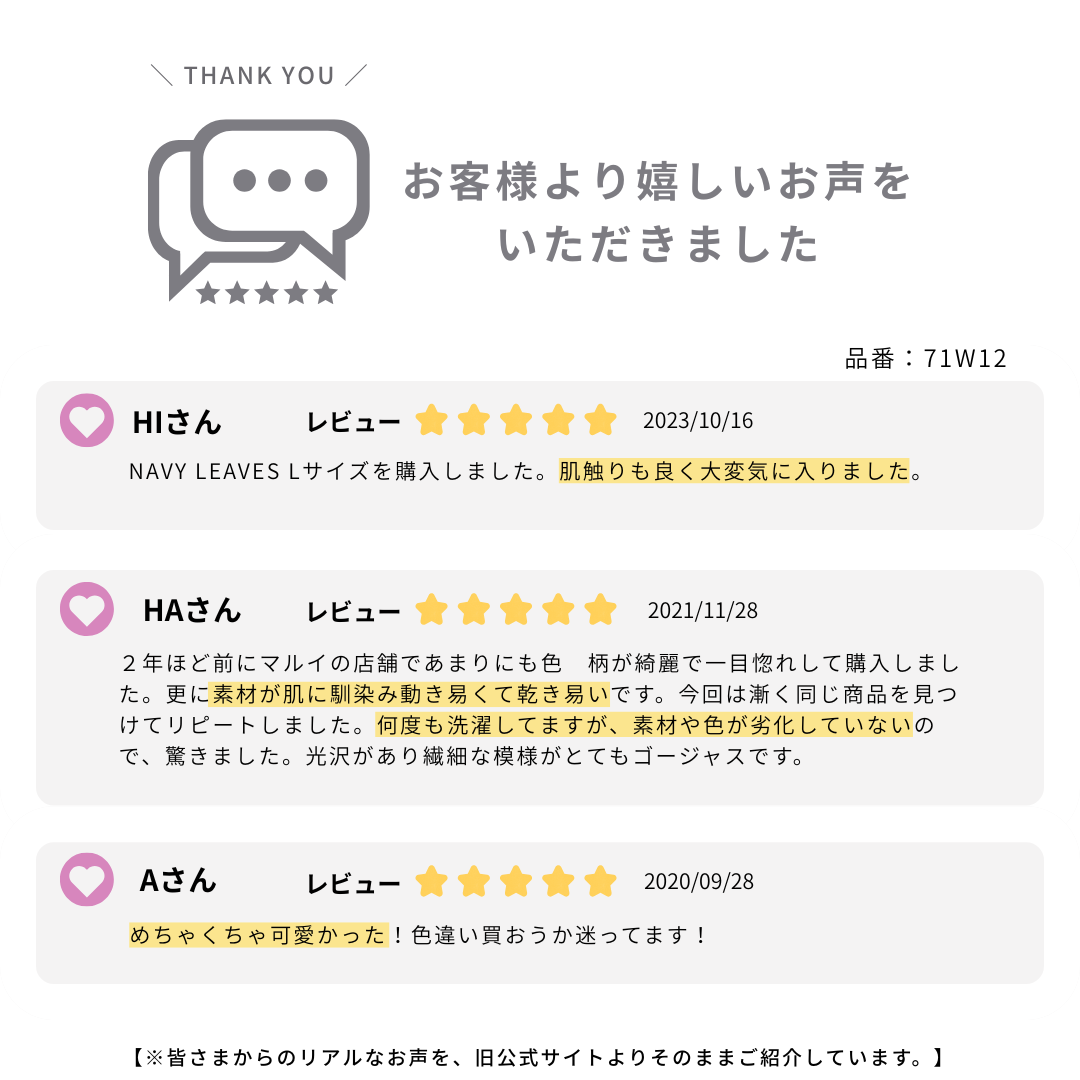Click the highlighted text めちゃくちゃ可愛かった
This screenshot has height=1080, width=1080.
coord(258,936)
